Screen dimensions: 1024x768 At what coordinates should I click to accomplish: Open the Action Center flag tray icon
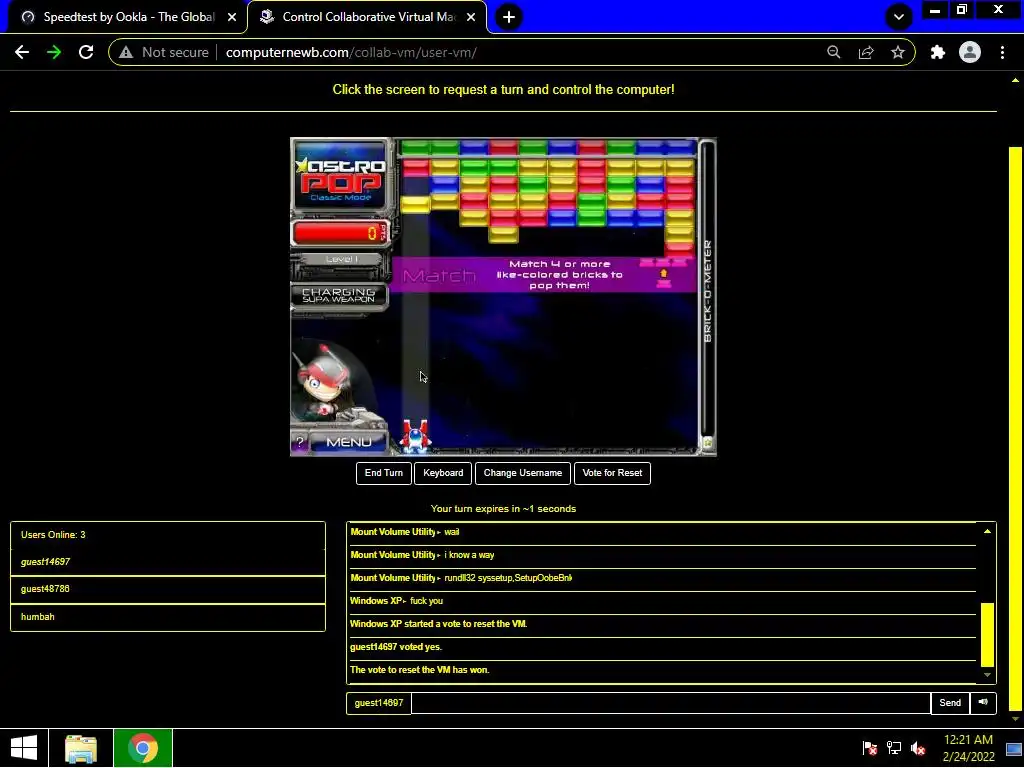[869, 748]
